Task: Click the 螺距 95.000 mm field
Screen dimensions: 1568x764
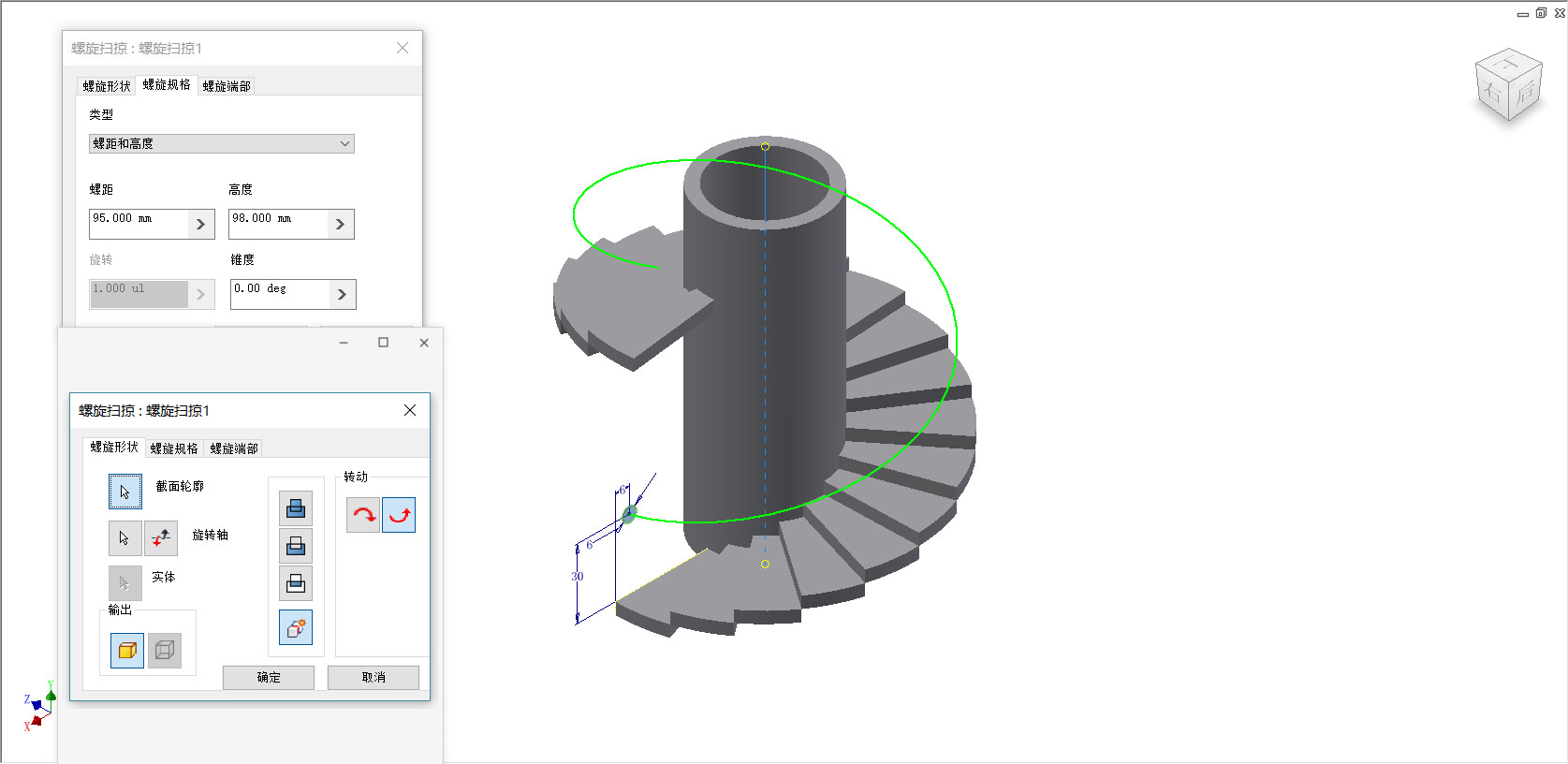Action: tap(139, 224)
